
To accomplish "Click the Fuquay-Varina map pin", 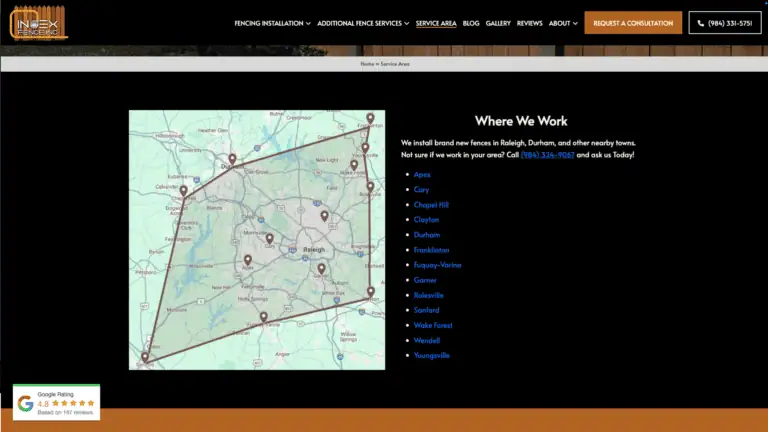I will click(264, 316).
